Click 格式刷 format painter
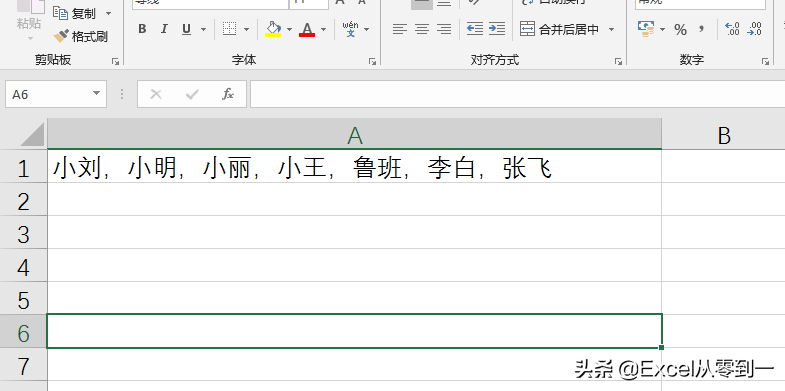This screenshot has width=785, height=391. (81, 37)
